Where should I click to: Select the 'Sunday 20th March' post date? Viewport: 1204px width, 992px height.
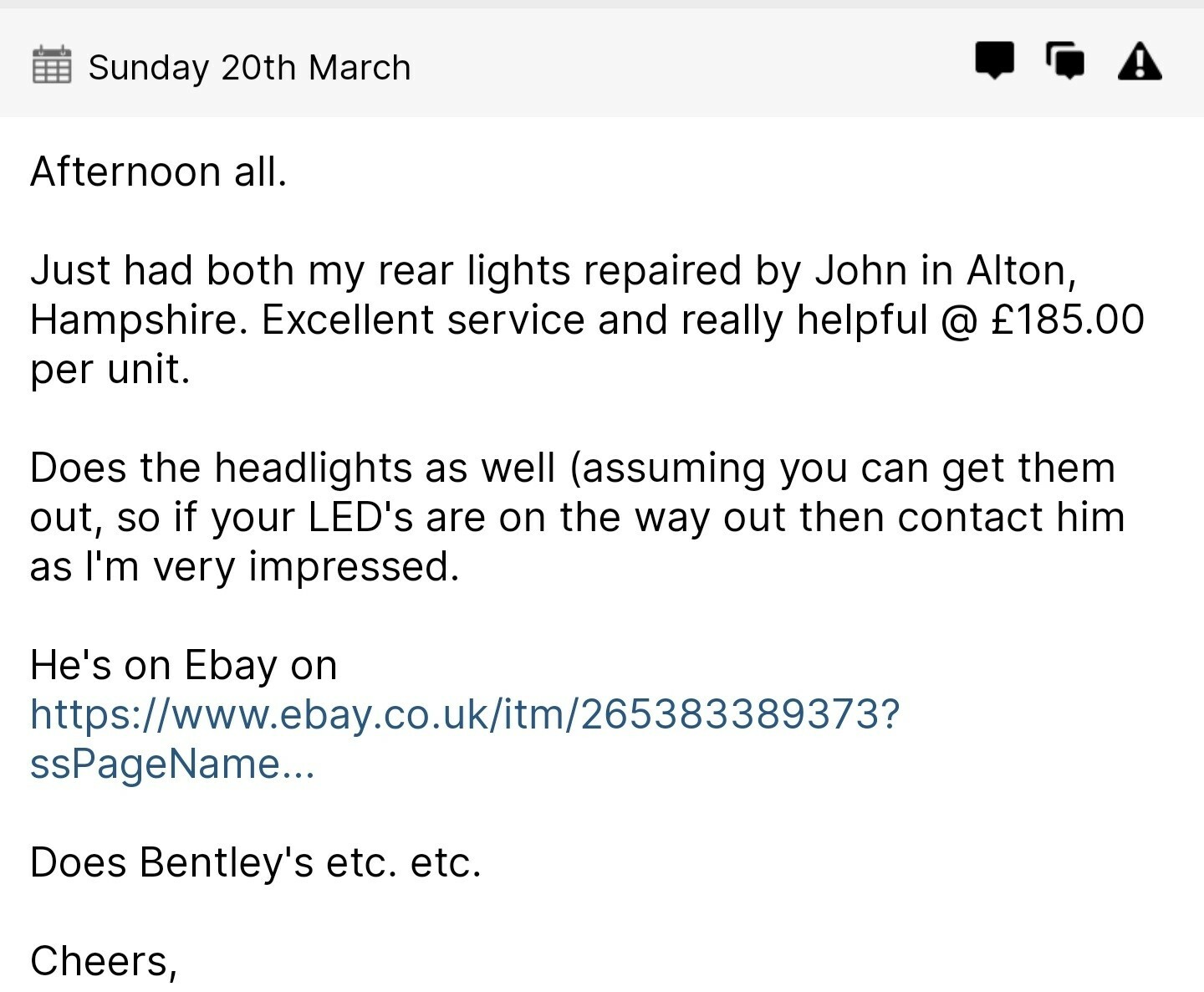[x=250, y=68]
